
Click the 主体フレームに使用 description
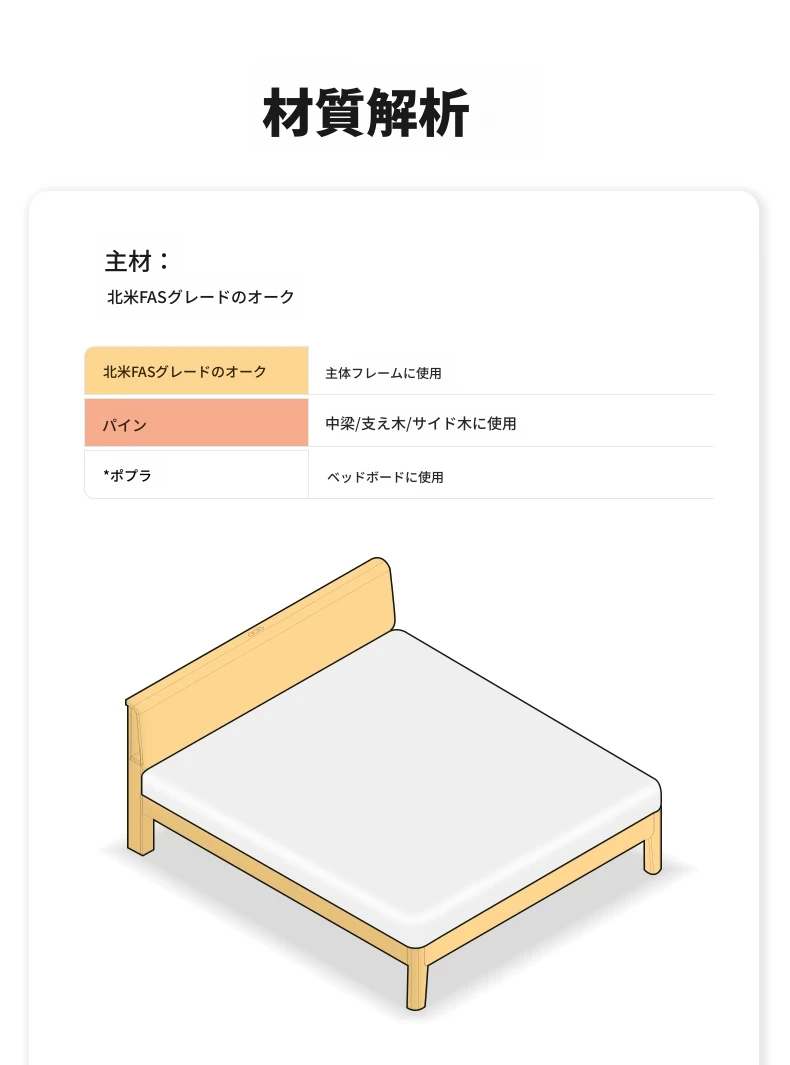click(x=383, y=373)
